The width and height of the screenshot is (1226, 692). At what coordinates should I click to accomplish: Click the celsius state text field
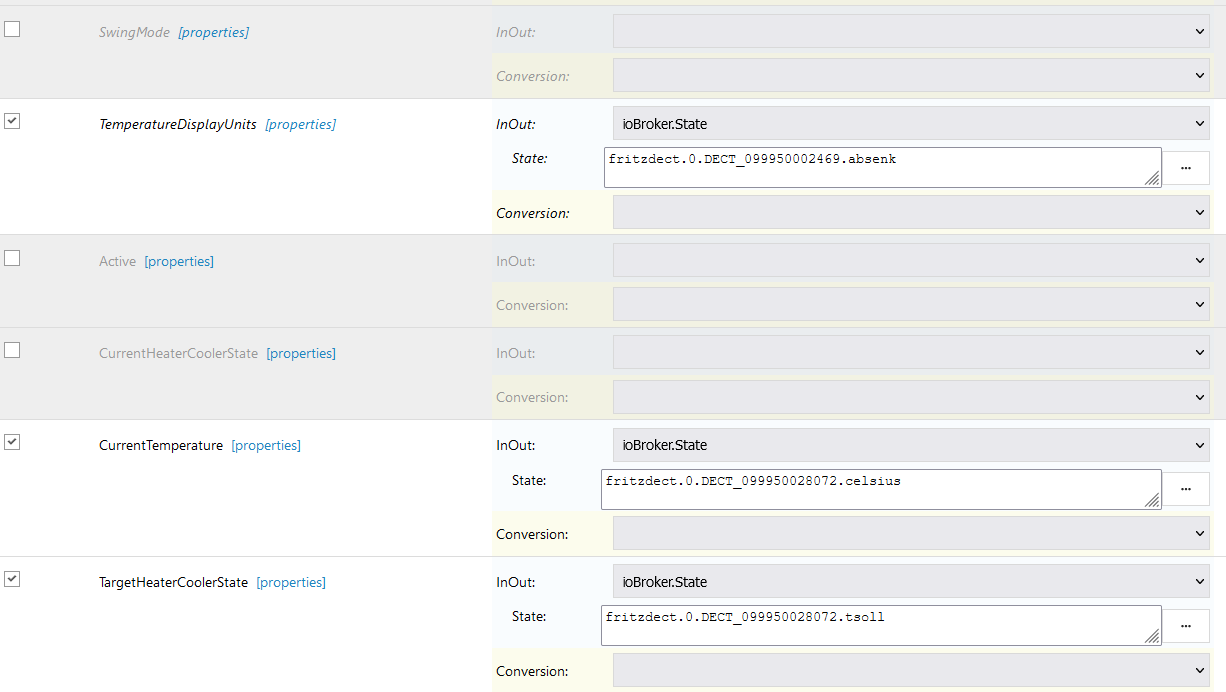(881, 489)
